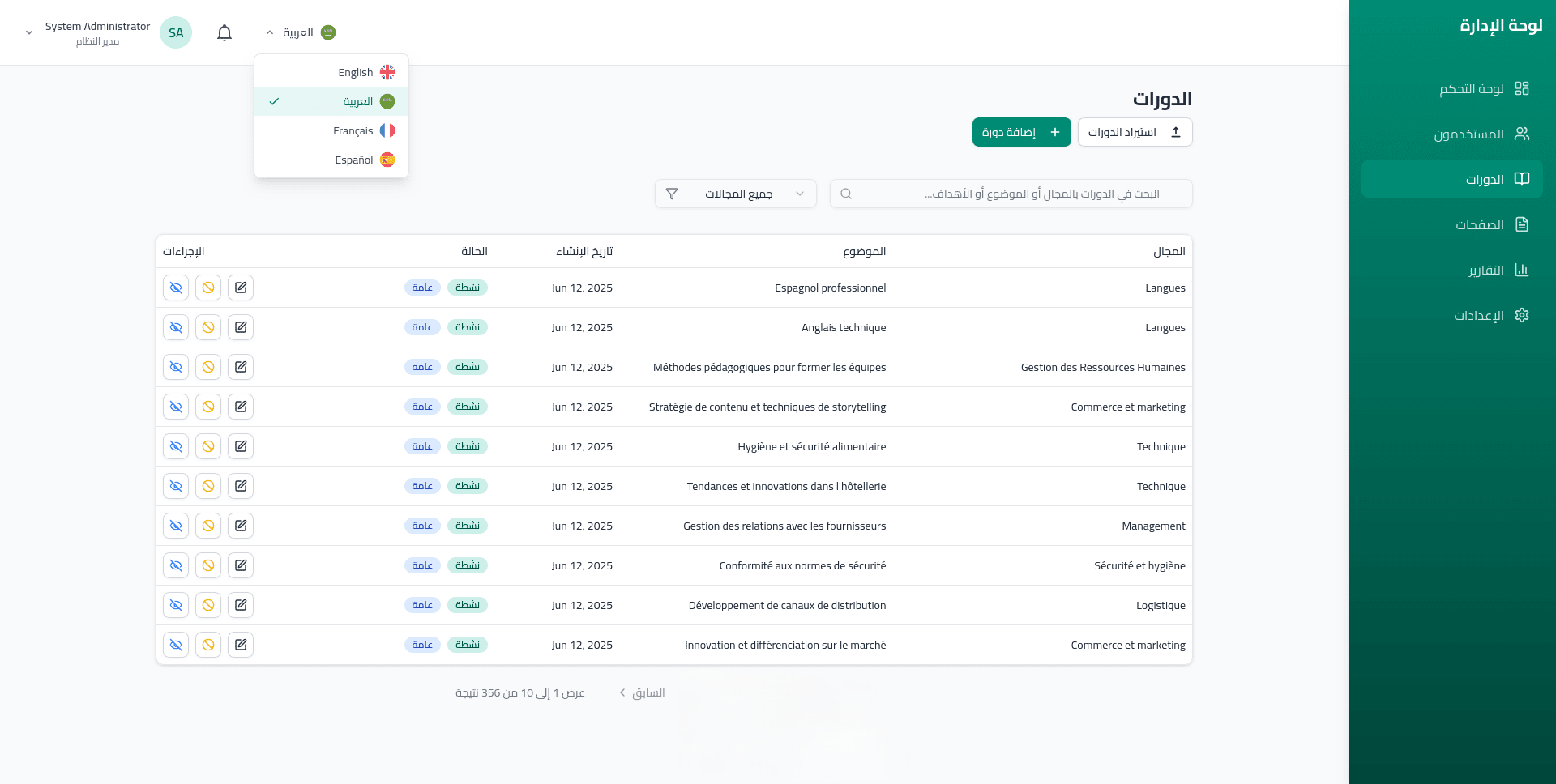1556x784 pixels.
Task: Click deactivate icon for Développement de canaux row
Action: (x=208, y=605)
